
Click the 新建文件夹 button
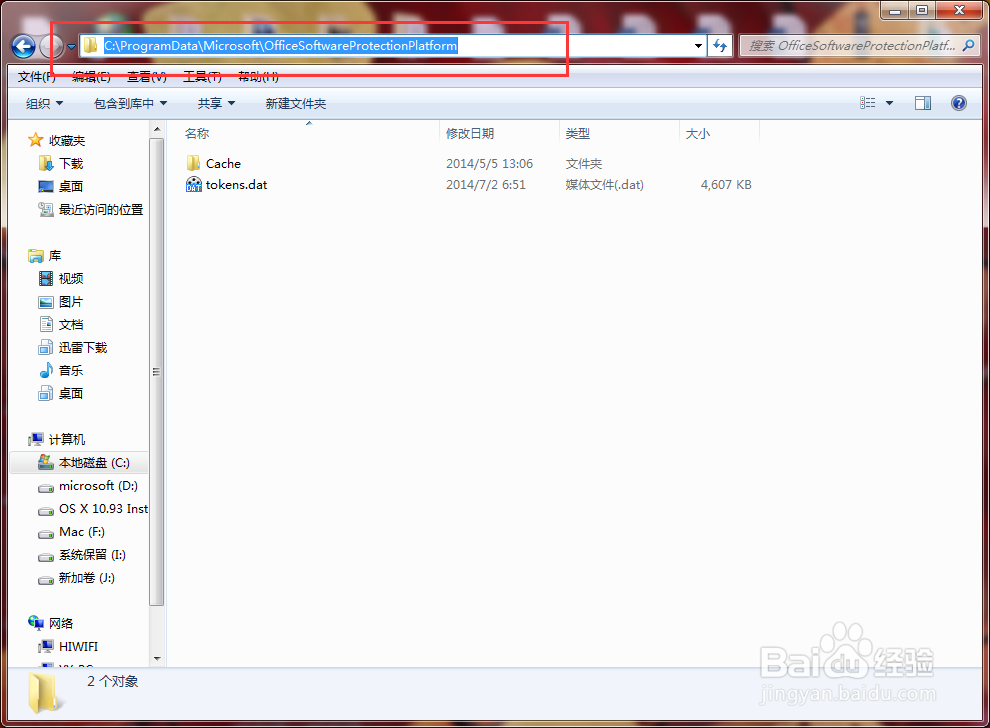click(295, 104)
